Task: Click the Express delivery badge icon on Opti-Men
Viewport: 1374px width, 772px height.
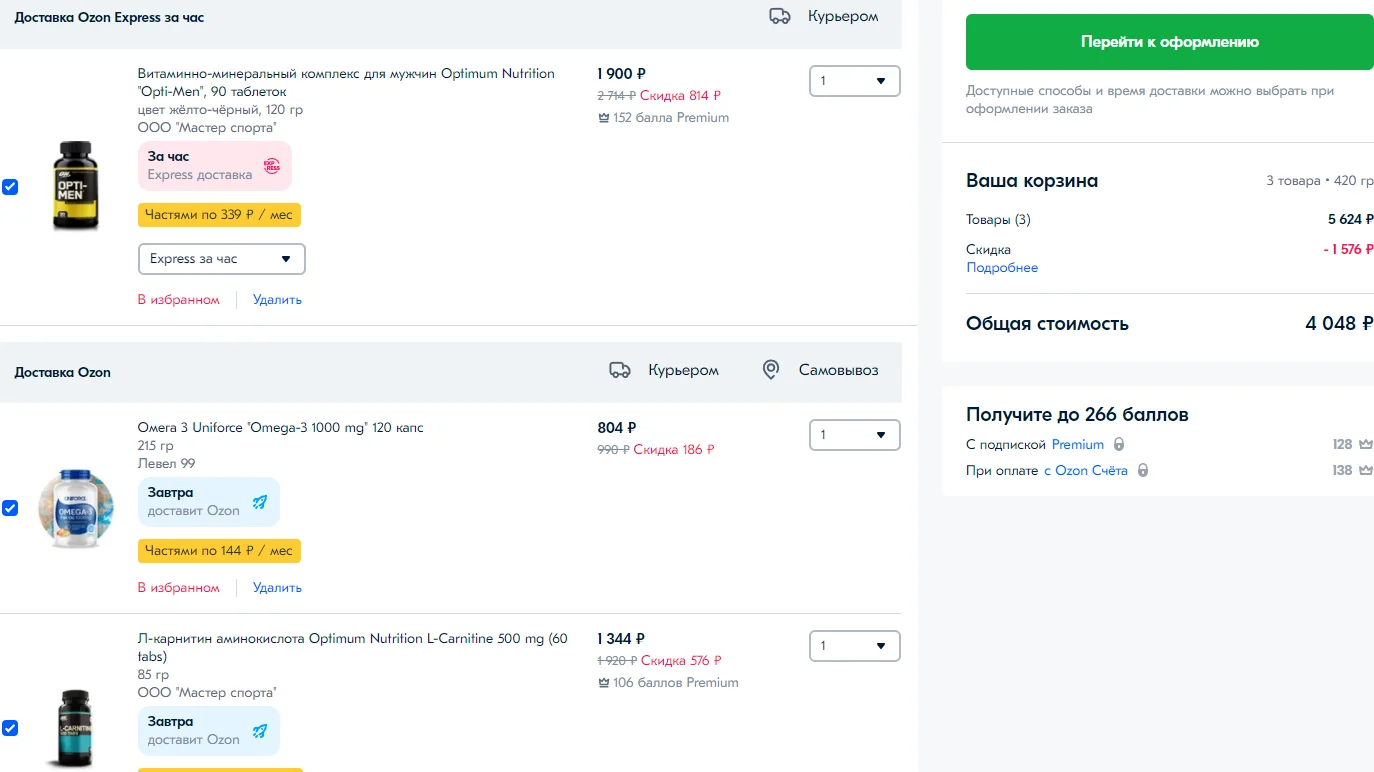Action: coord(272,166)
